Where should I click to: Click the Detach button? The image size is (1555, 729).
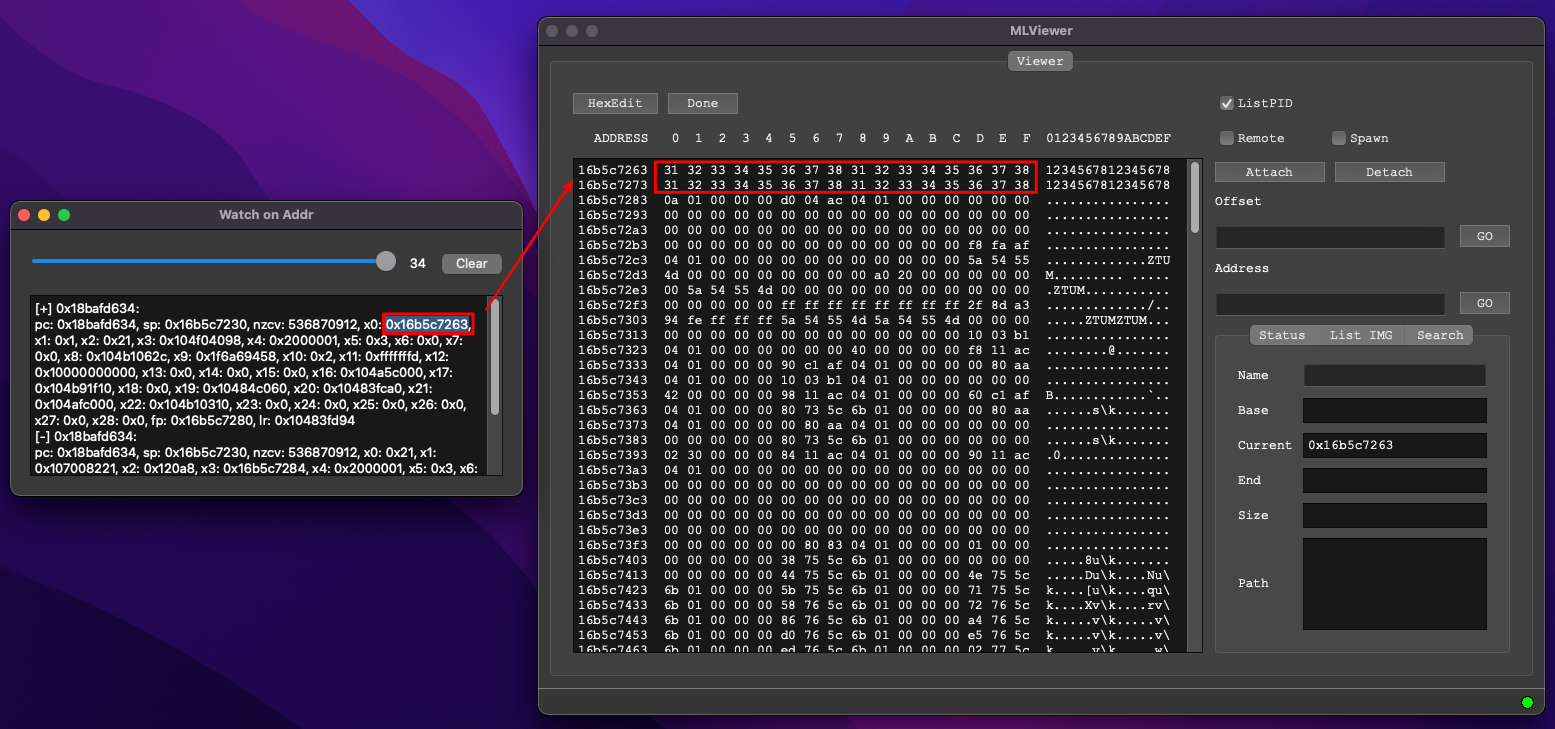(x=1389, y=172)
